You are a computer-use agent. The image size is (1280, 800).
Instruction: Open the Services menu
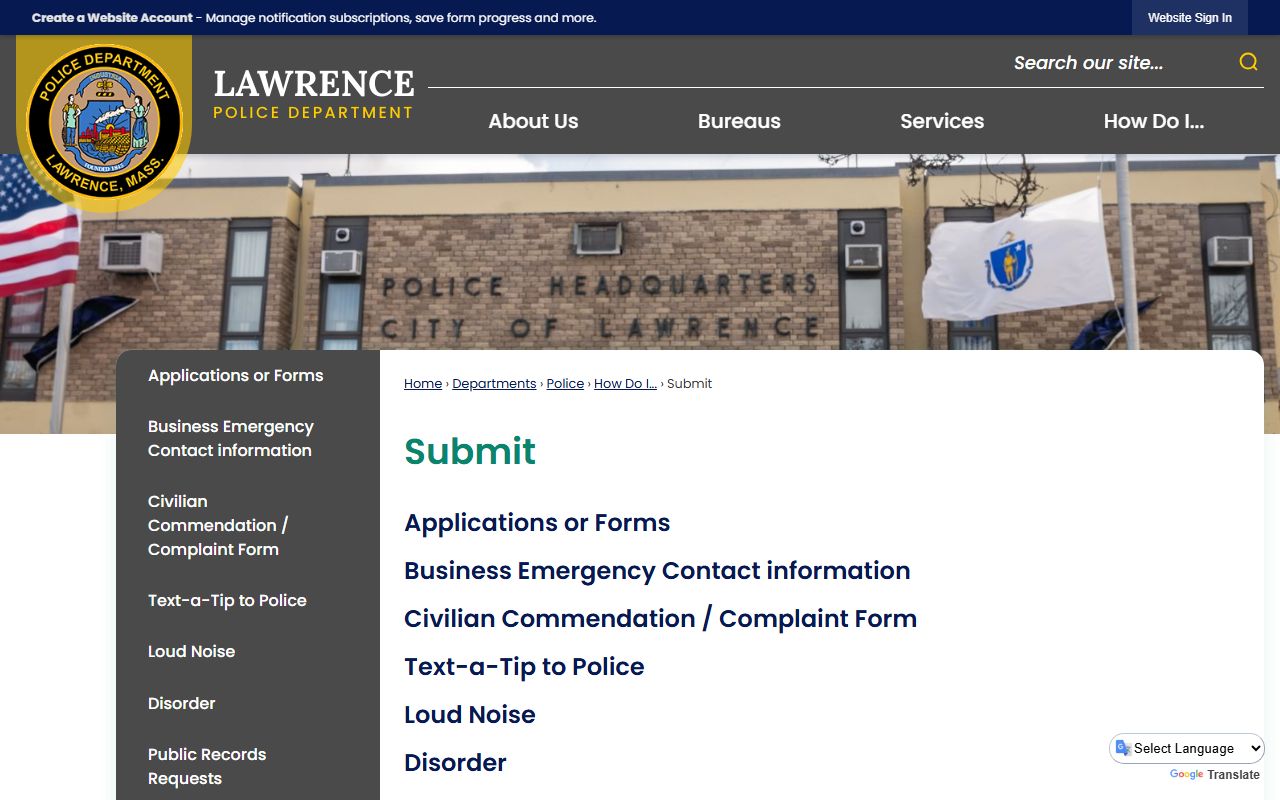[942, 121]
